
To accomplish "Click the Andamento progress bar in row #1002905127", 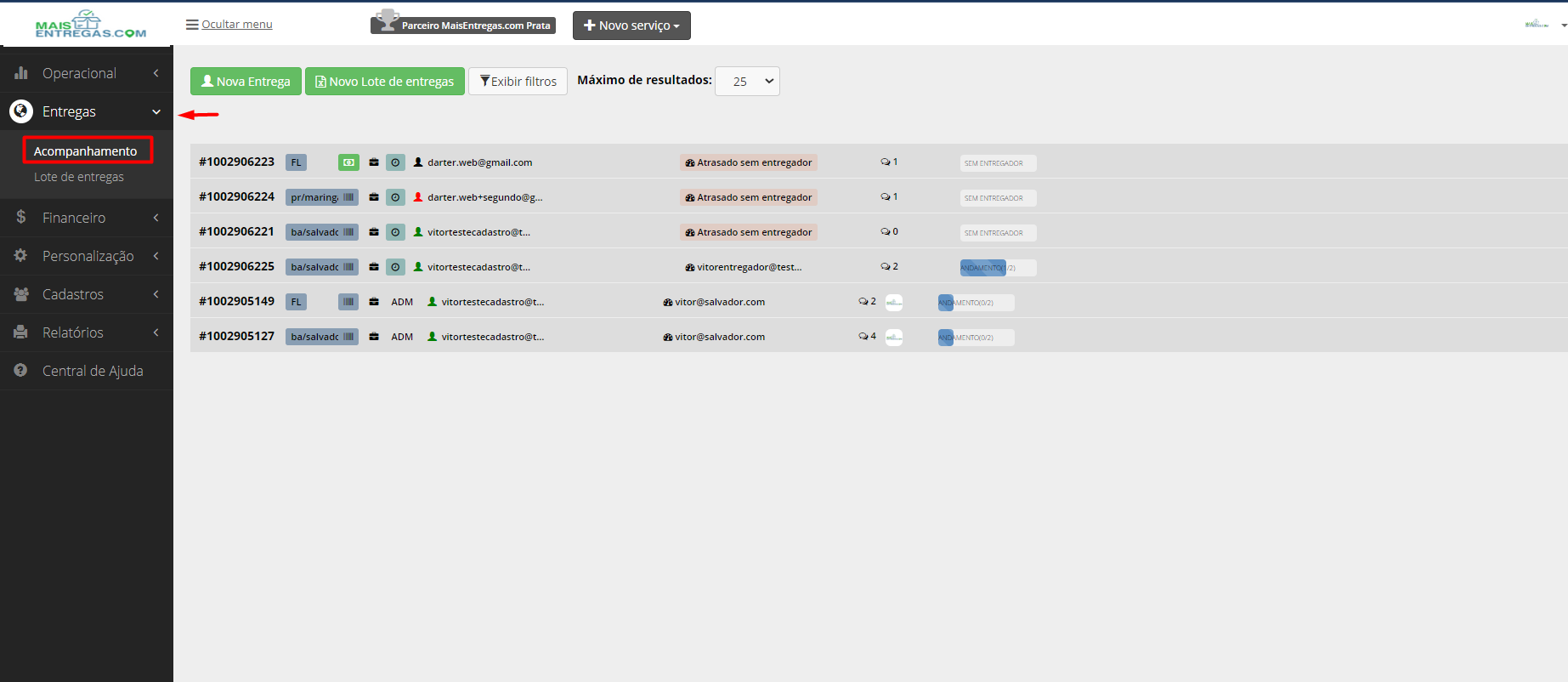I will click(976, 338).
